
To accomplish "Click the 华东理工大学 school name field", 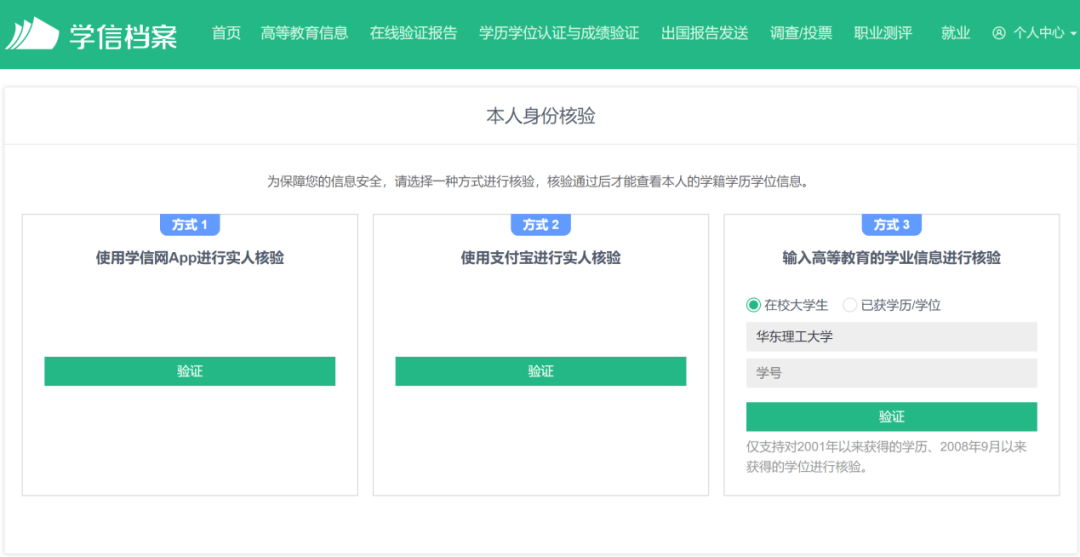I will pos(891,336).
